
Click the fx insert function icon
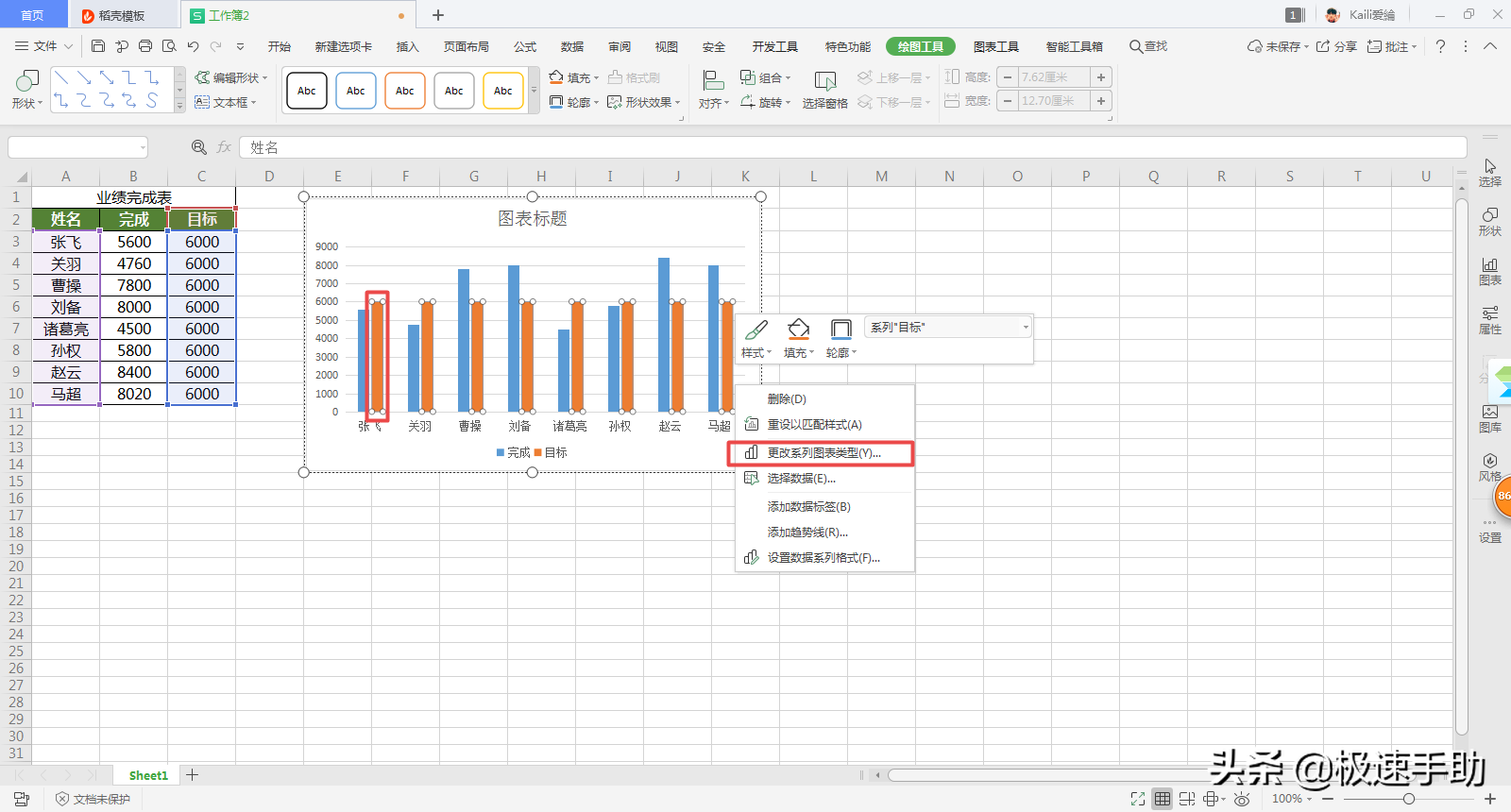pos(224,147)
